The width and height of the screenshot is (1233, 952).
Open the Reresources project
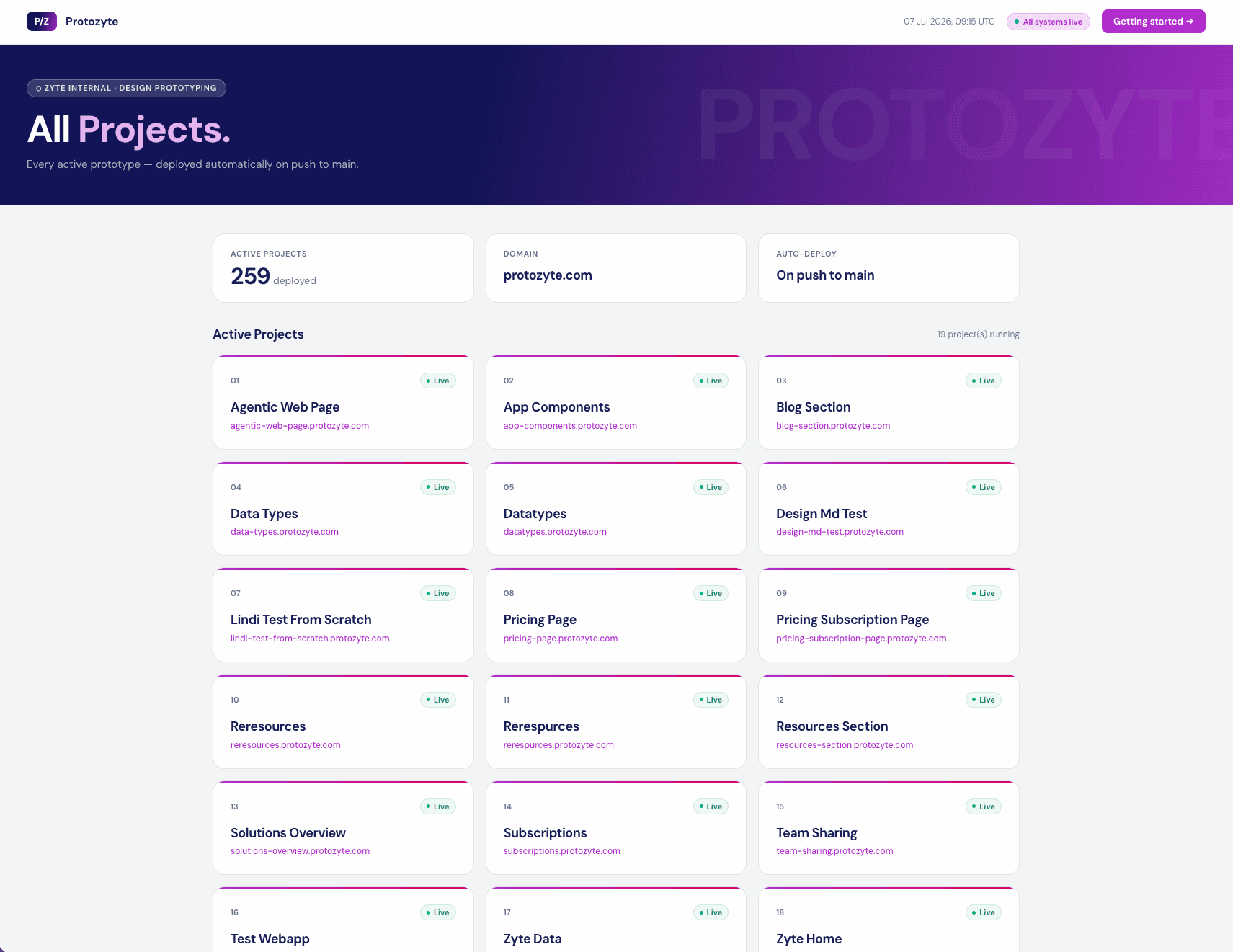[343, 721]
